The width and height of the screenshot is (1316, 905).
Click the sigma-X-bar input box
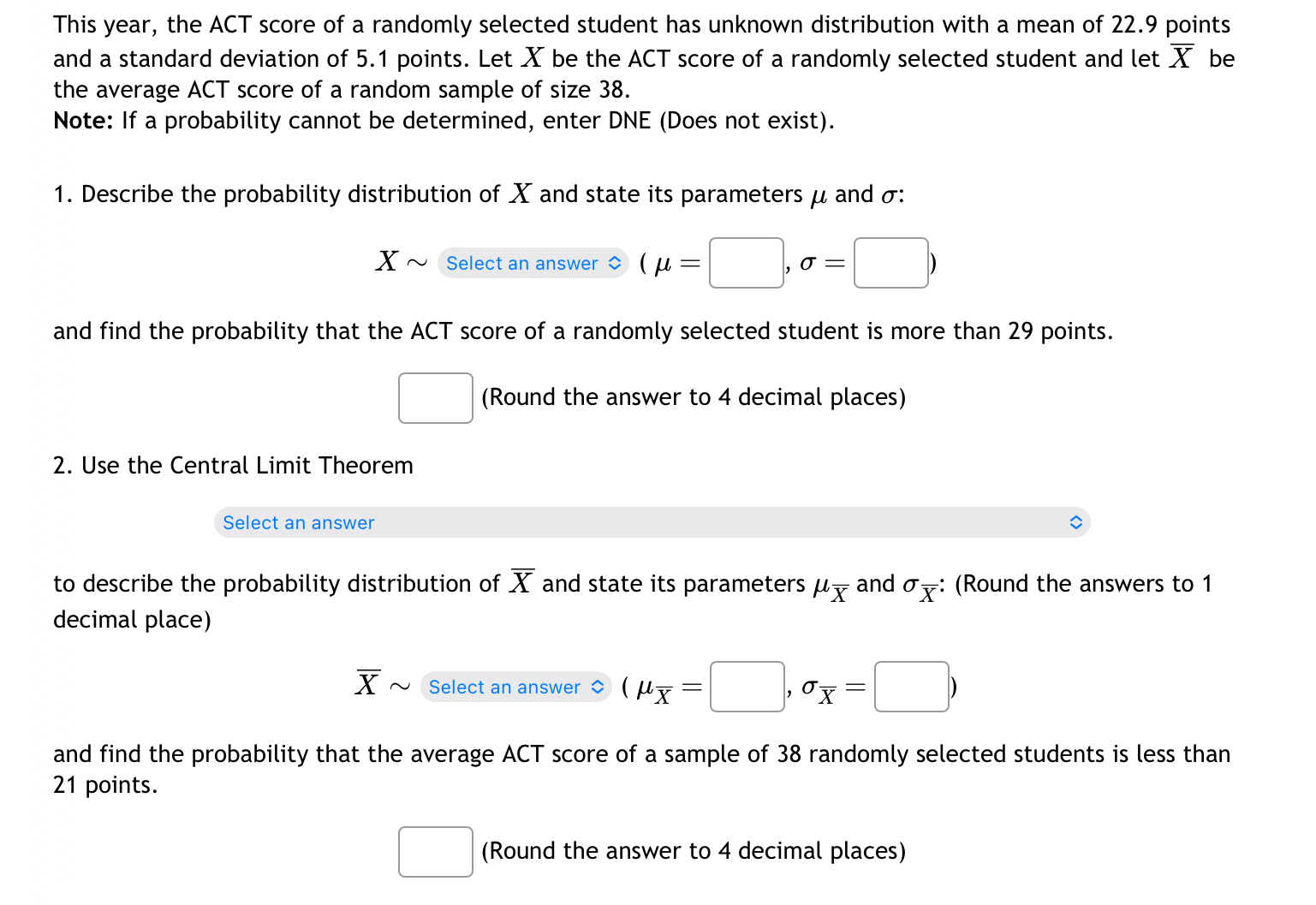910,687
